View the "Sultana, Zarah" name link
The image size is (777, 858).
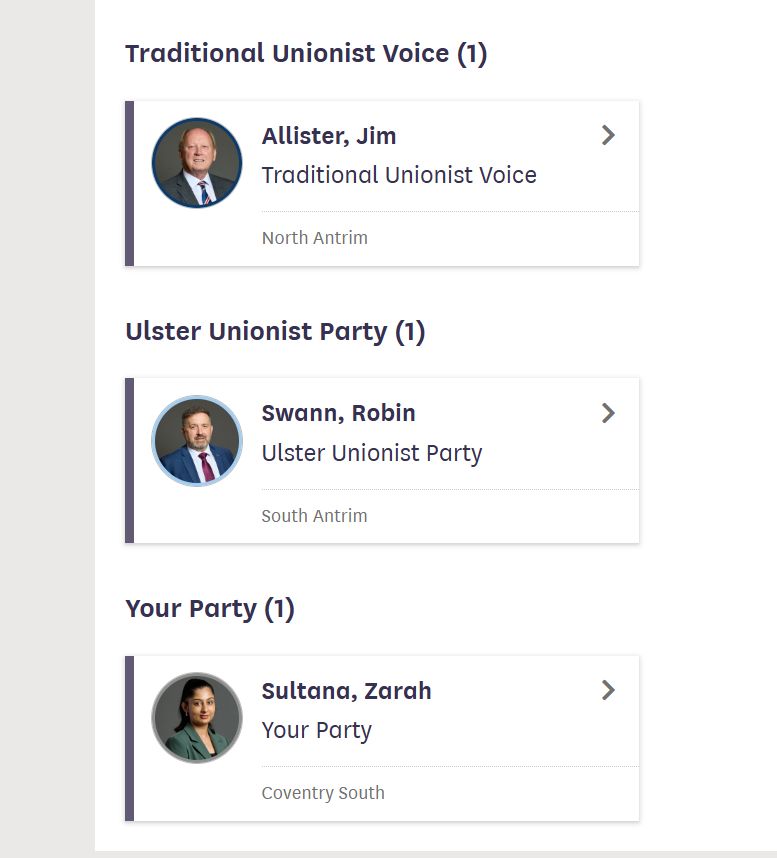[346, 691]
